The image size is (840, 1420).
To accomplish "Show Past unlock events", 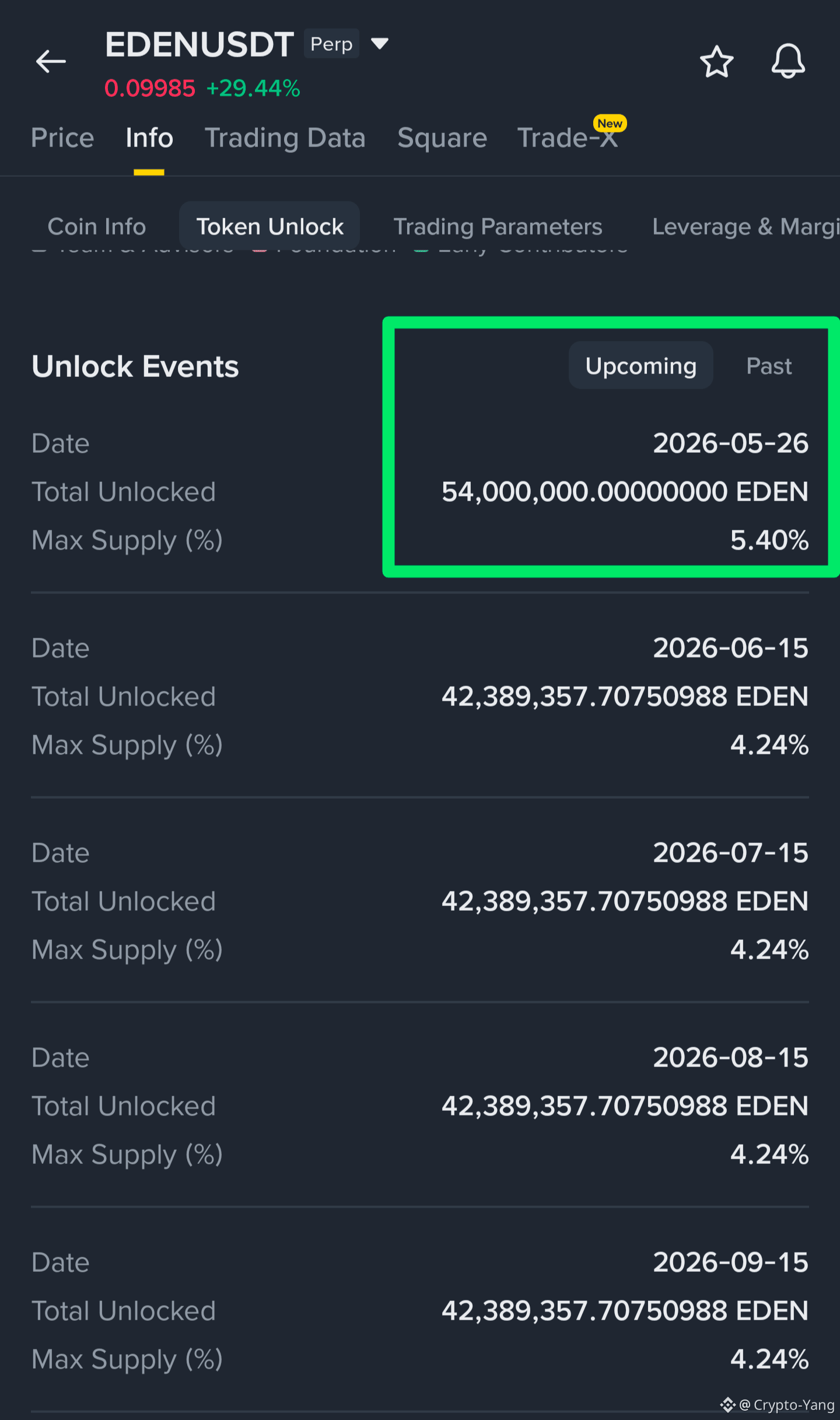I will pyautogui.click(x=769, y=366).
